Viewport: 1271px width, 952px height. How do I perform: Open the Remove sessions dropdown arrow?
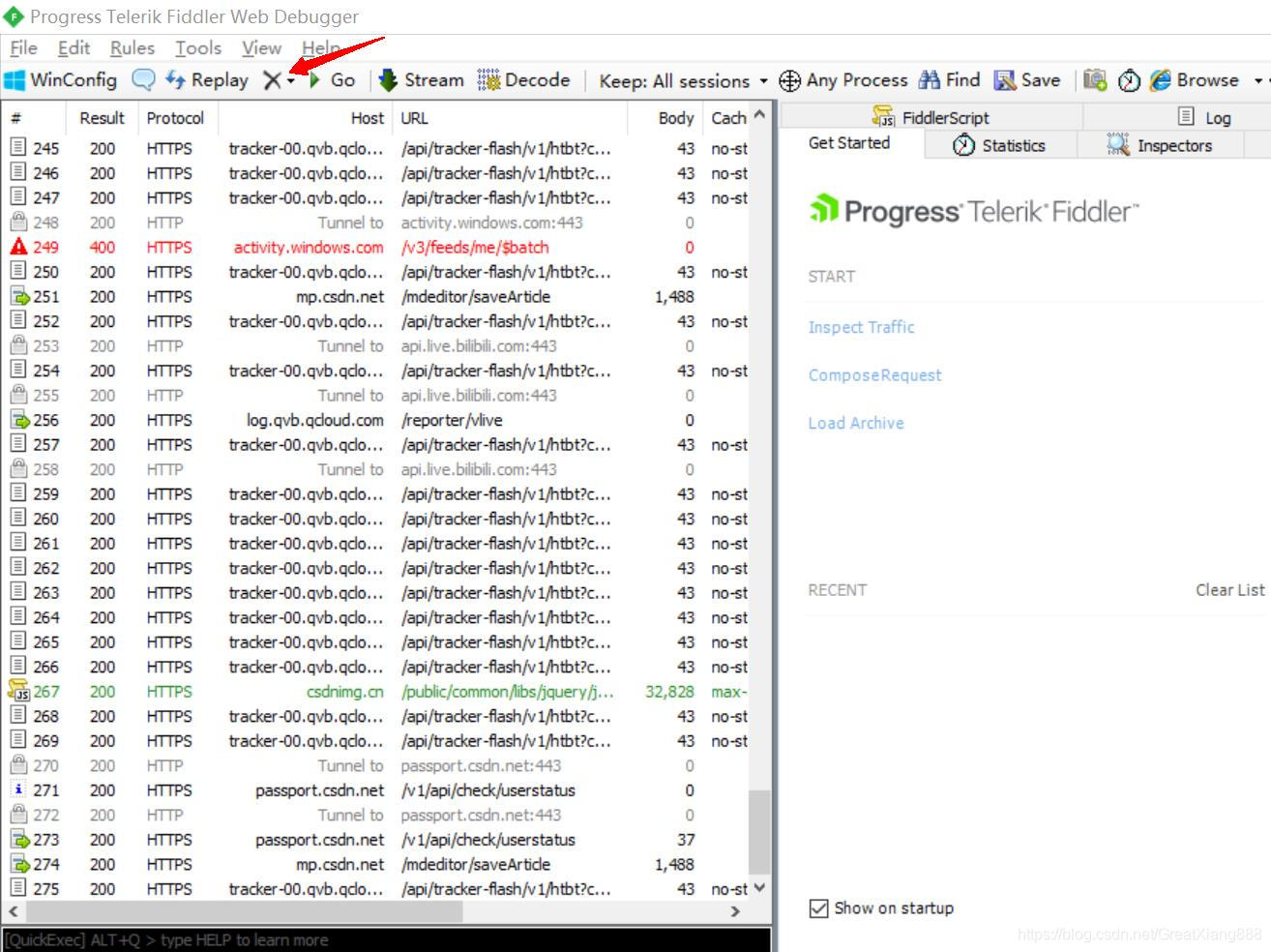coord(290,82)
